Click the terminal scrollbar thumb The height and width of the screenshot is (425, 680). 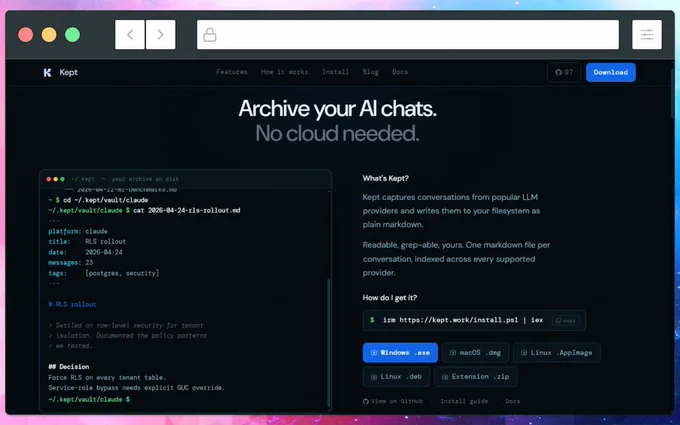coord(329,343)
